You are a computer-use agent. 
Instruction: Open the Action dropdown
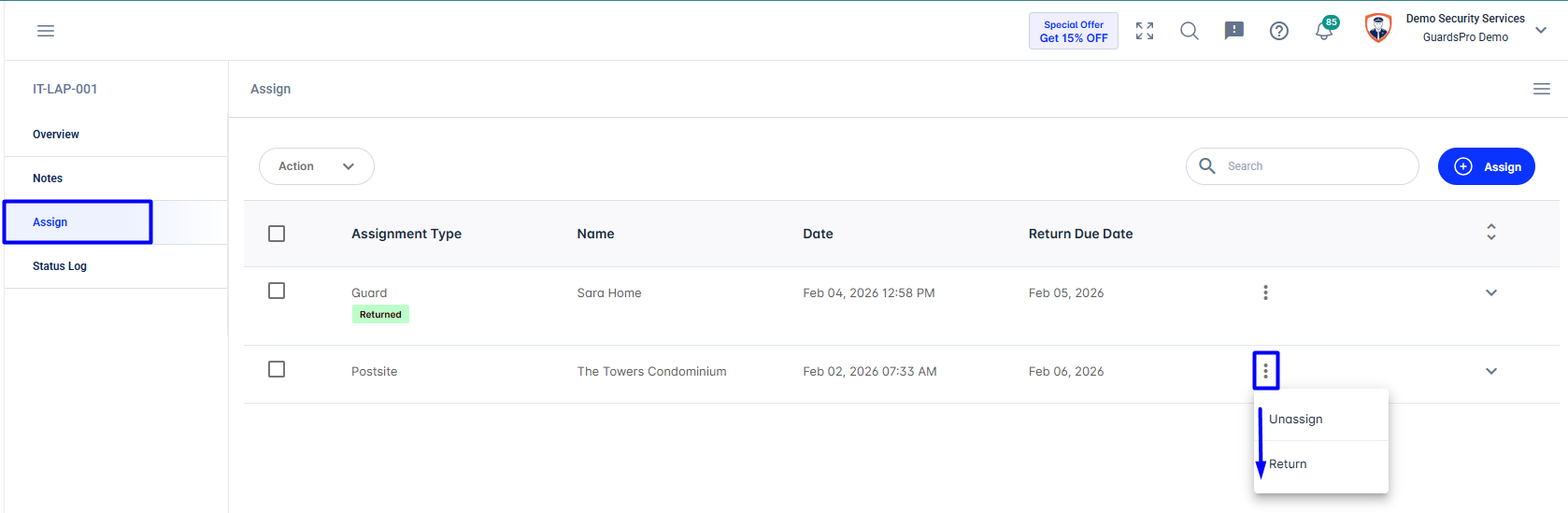(x=317, y=166)
